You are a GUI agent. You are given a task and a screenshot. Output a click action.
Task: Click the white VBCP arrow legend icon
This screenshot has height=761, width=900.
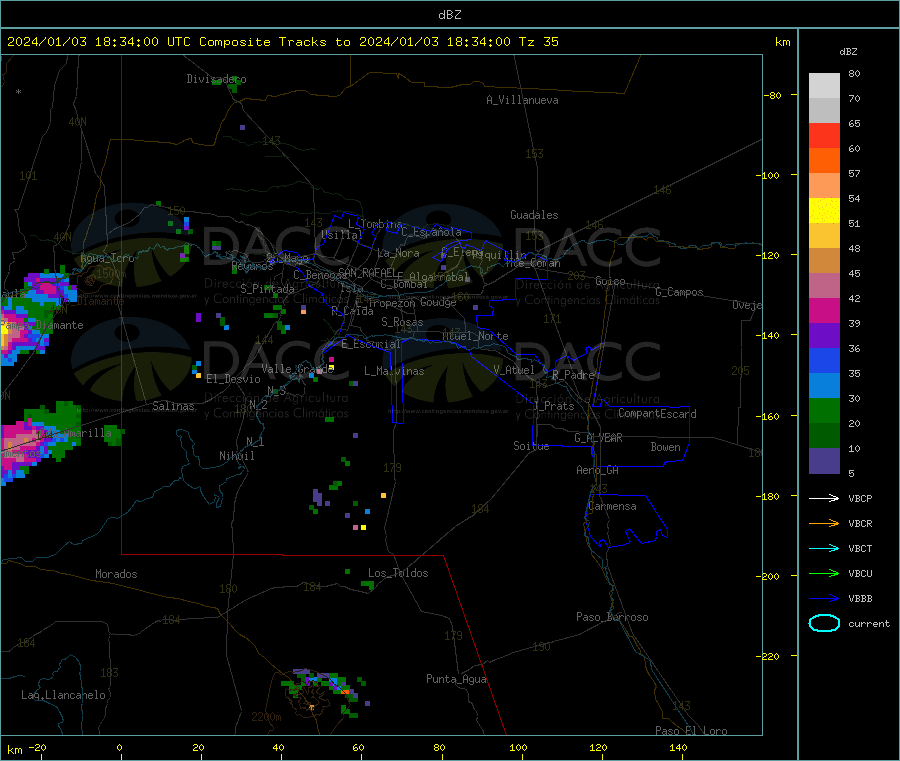click(x=824, y=498)
